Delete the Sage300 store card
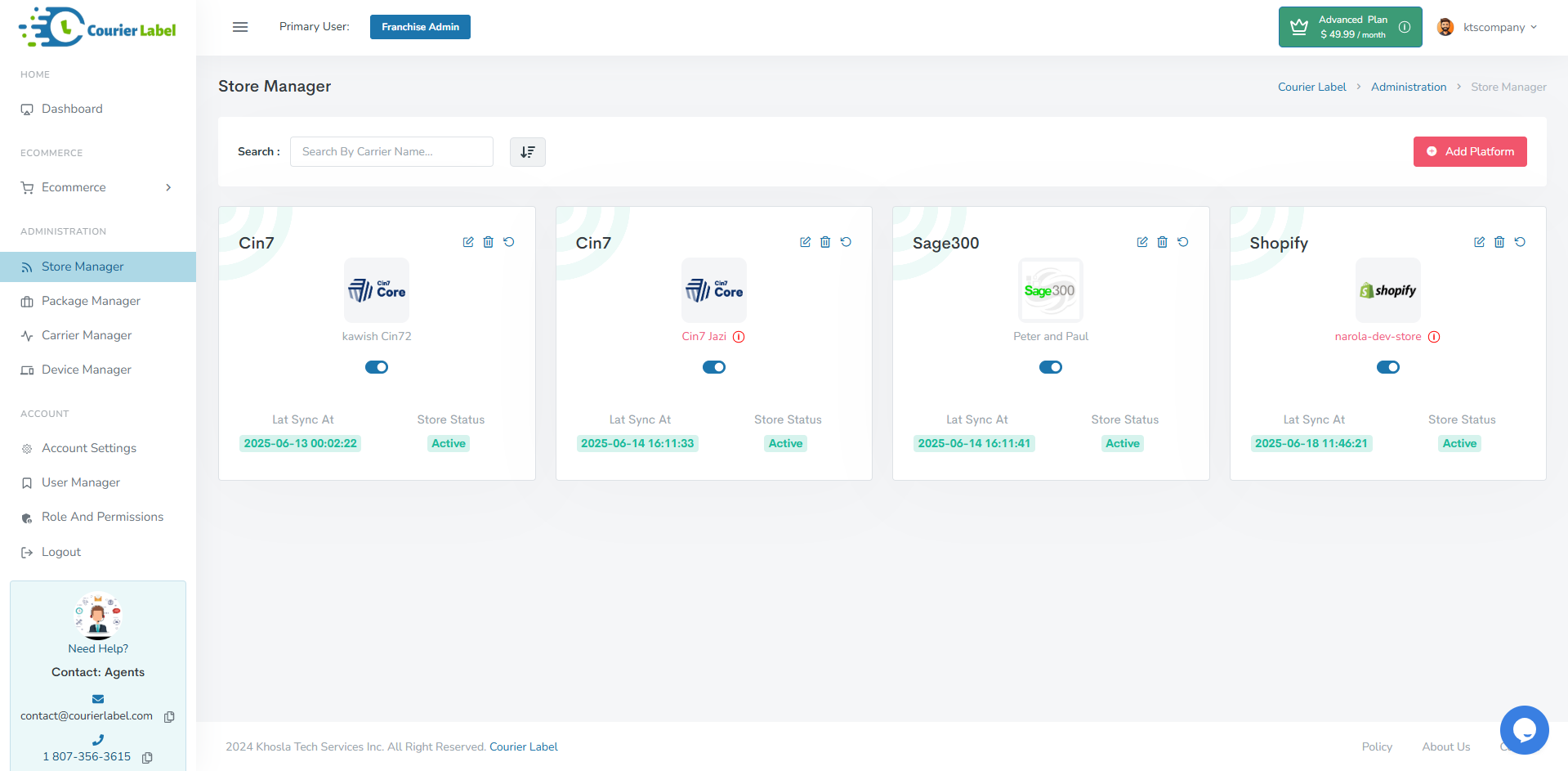The image size is (1568, 771). click(x=1163, y=242)
